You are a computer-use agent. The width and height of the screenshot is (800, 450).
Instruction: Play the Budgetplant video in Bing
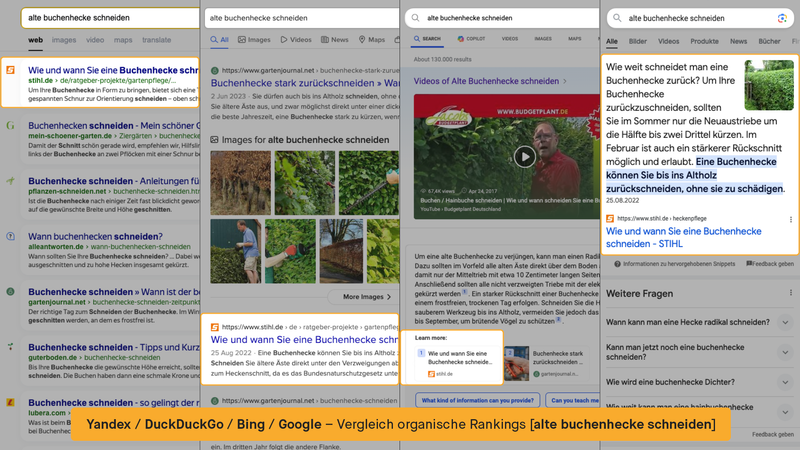coord(524,157)
